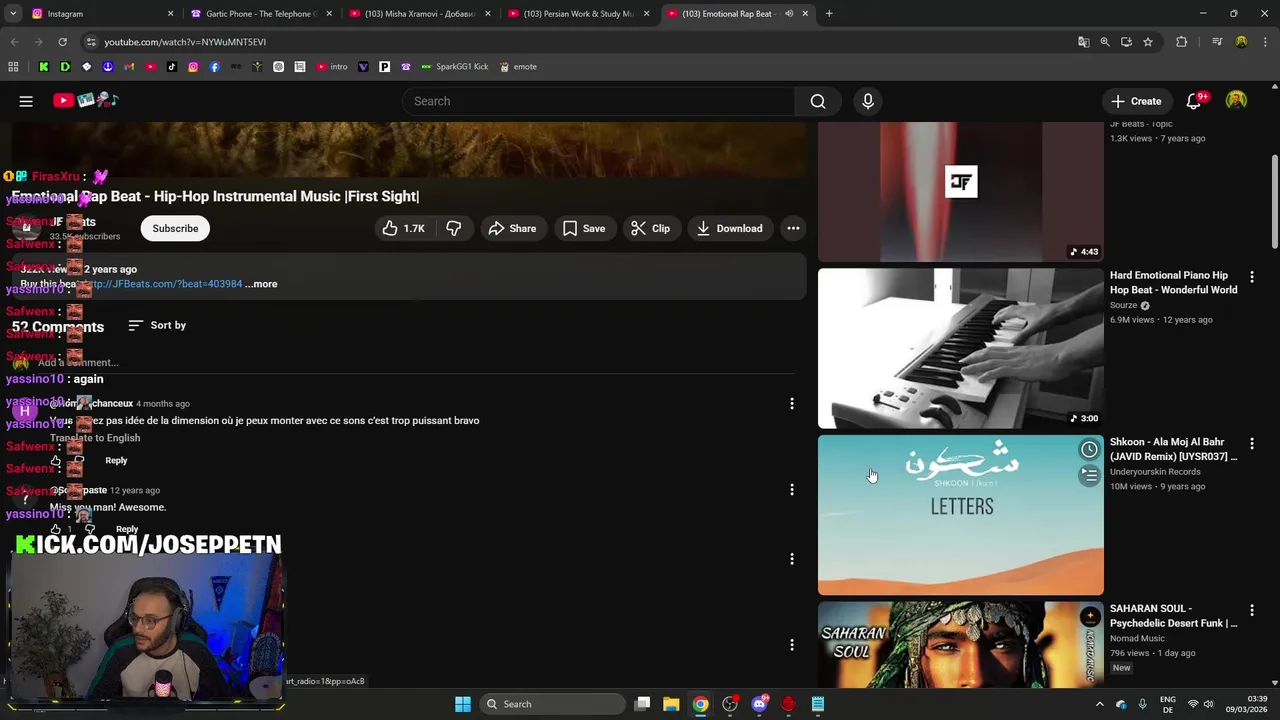Open ENG DE language switcher
Screen dimensions: 1280x720
pyautogui.click(x=1167, y=704)
